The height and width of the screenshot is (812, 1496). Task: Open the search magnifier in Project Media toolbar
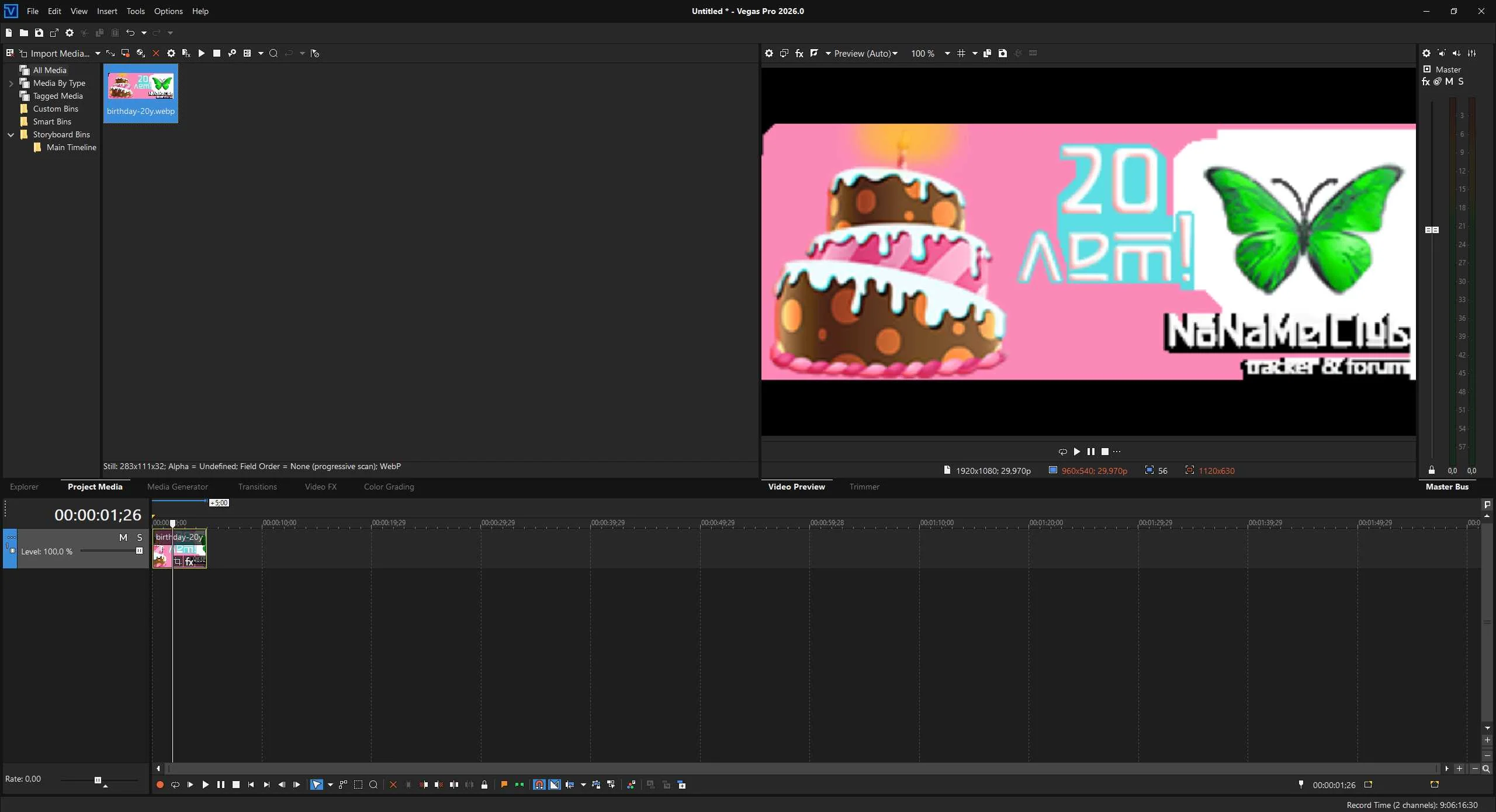[x=273, y=53]
